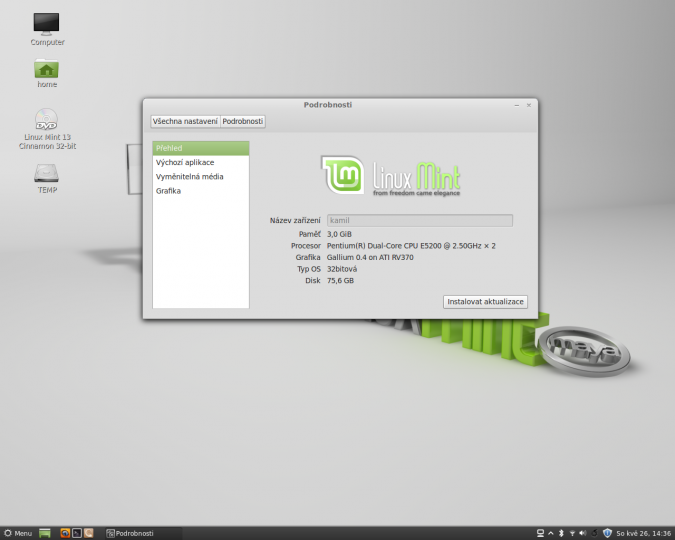Viewport: 675px width, 540px height.
Task: Open the home folder desktop icon
Action: tap(46, 73)
